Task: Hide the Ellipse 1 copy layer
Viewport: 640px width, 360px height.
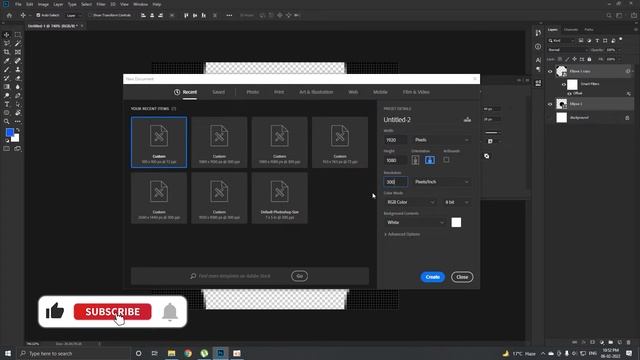Action: pyautogui.click(x=550, y=71)
